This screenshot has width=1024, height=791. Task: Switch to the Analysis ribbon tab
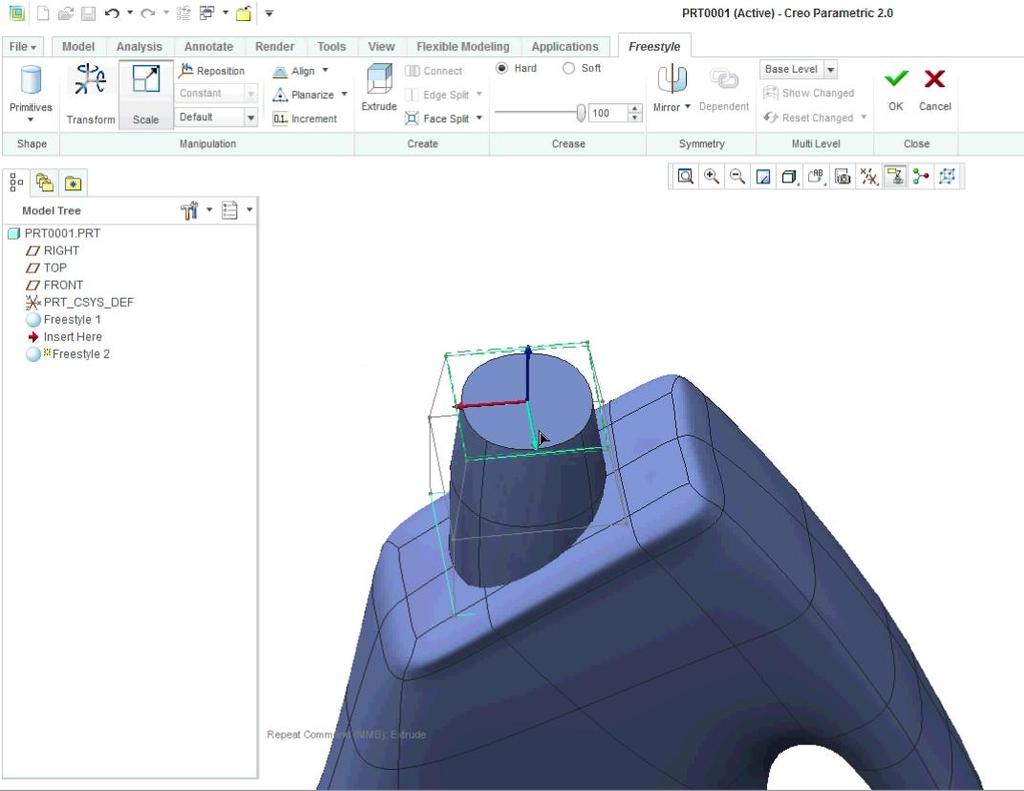[x=139, y=46]
